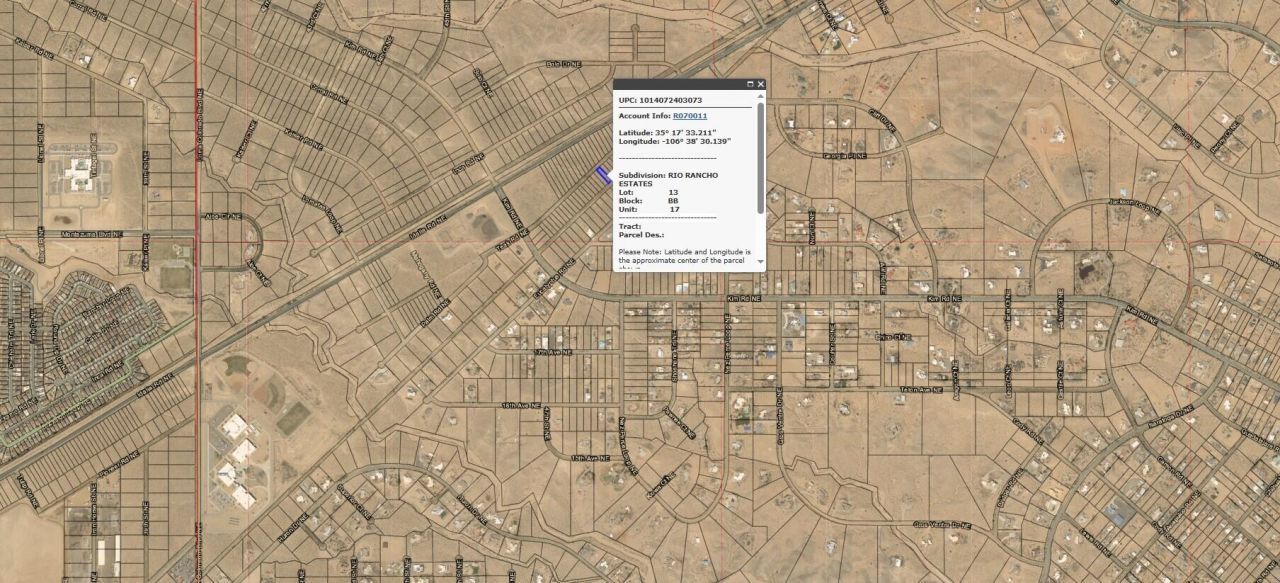
Task: Click the Latitude value in popup
Action: [688, 132]
